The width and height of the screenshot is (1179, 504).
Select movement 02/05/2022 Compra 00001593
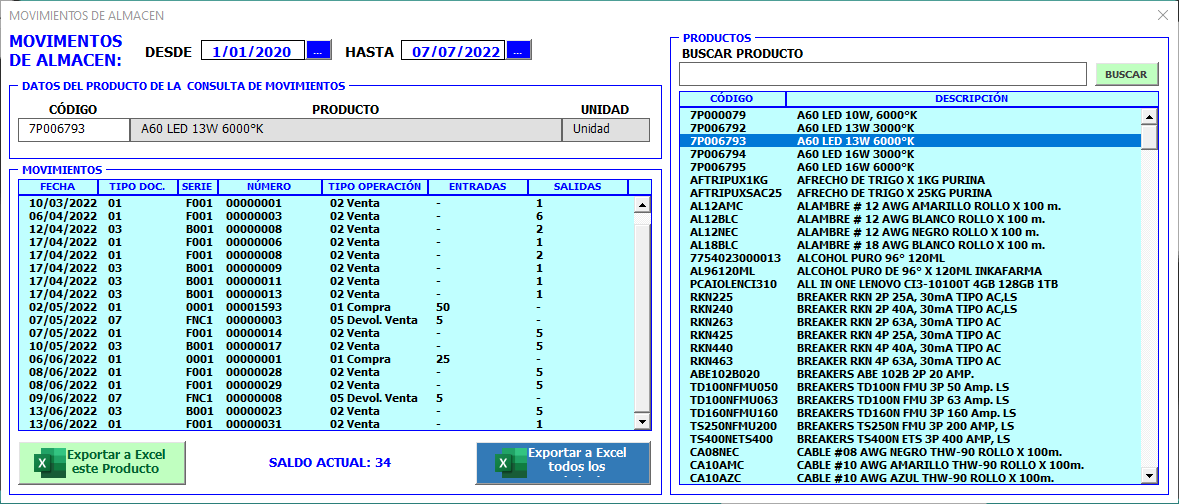click(x=326, y=307)
